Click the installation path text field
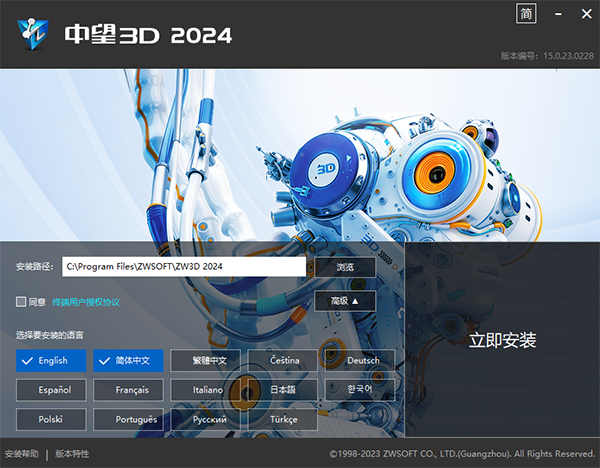 (183, 267)
